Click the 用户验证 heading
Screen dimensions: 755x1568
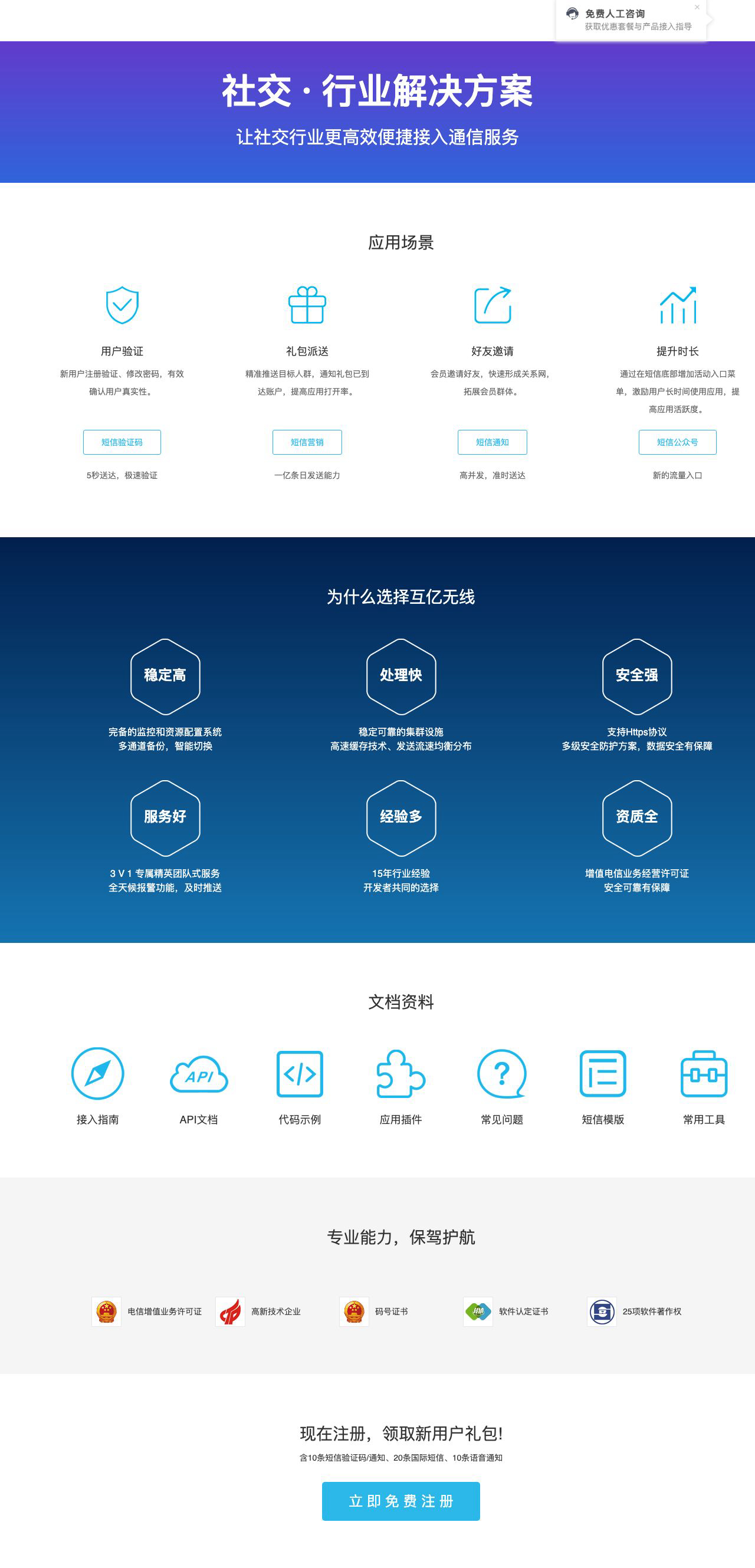(x=122, y=351)
